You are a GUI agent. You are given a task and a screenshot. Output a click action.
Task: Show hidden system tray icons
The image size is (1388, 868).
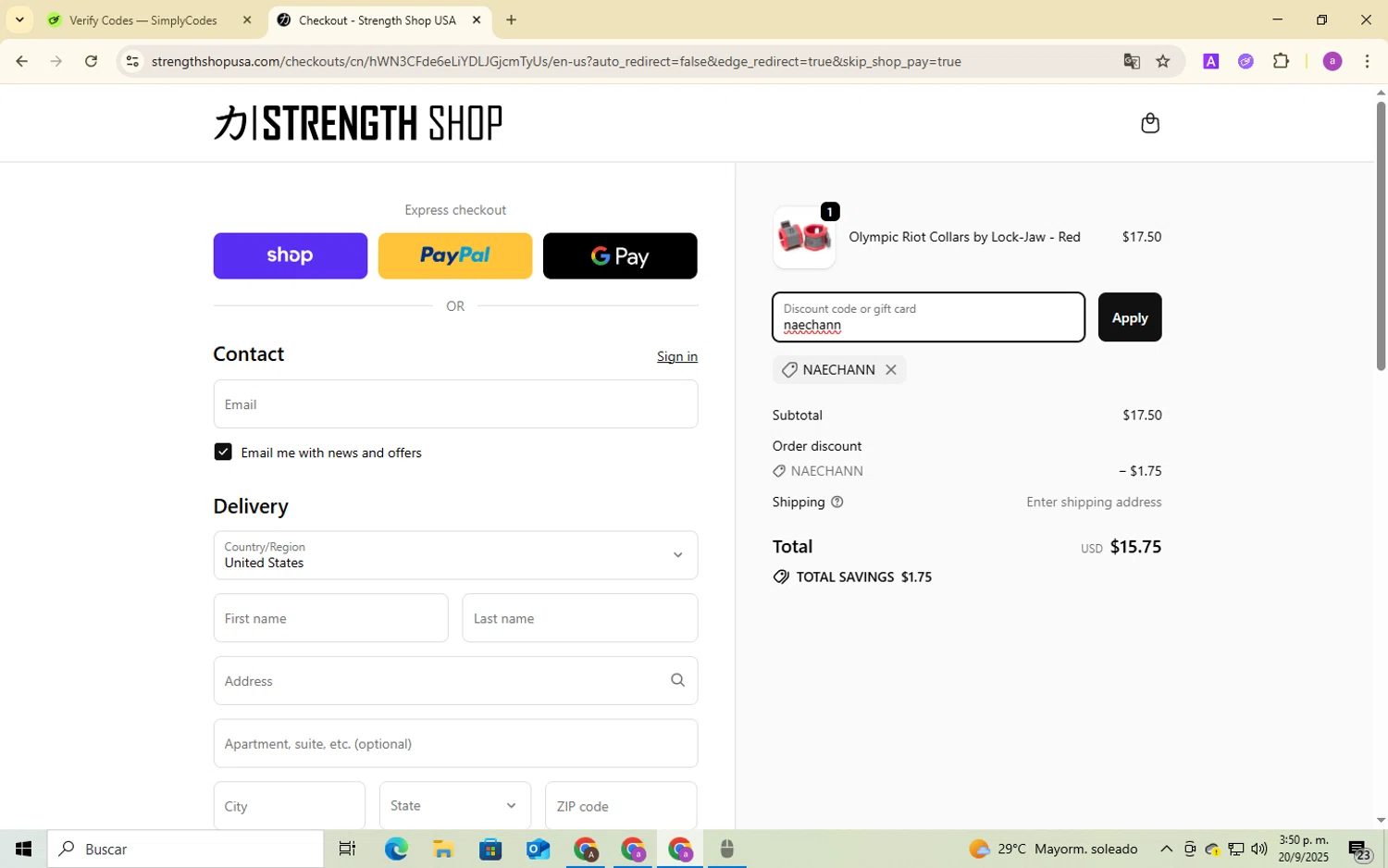click(1166, 849)
